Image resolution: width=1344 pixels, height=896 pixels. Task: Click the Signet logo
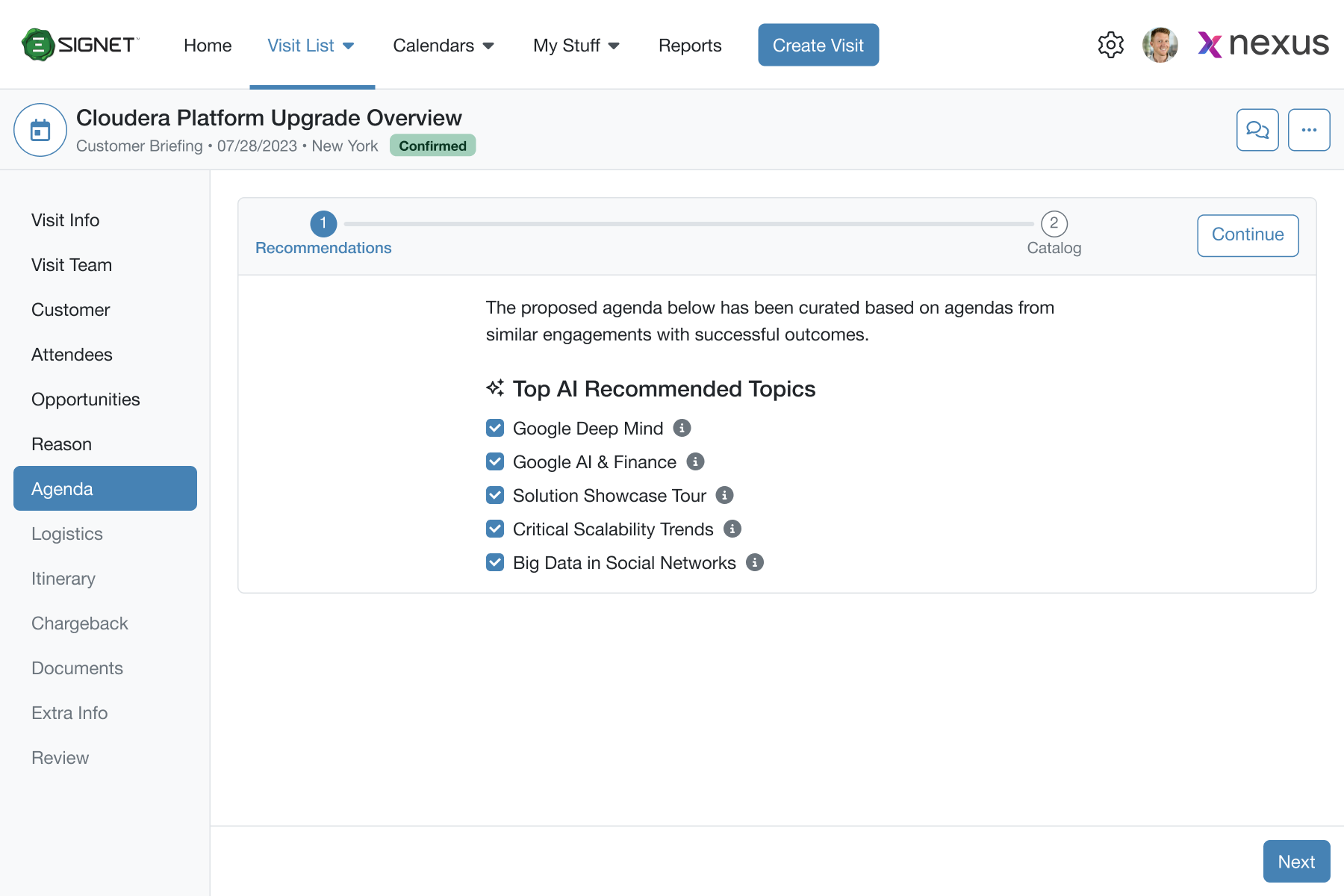(80, 45)
